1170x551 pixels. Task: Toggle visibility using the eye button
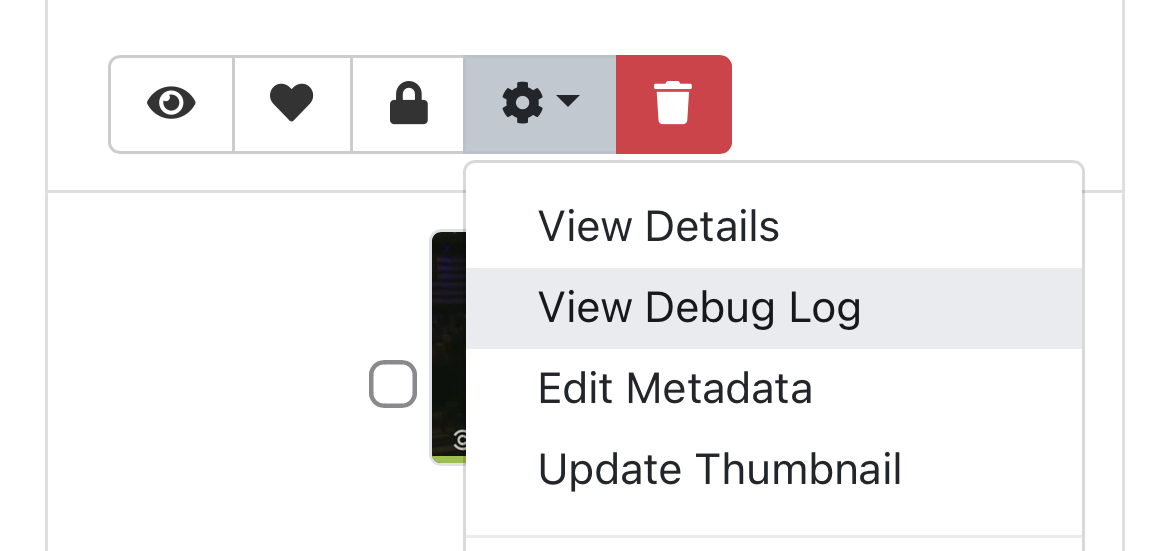(x=171, y=104)
